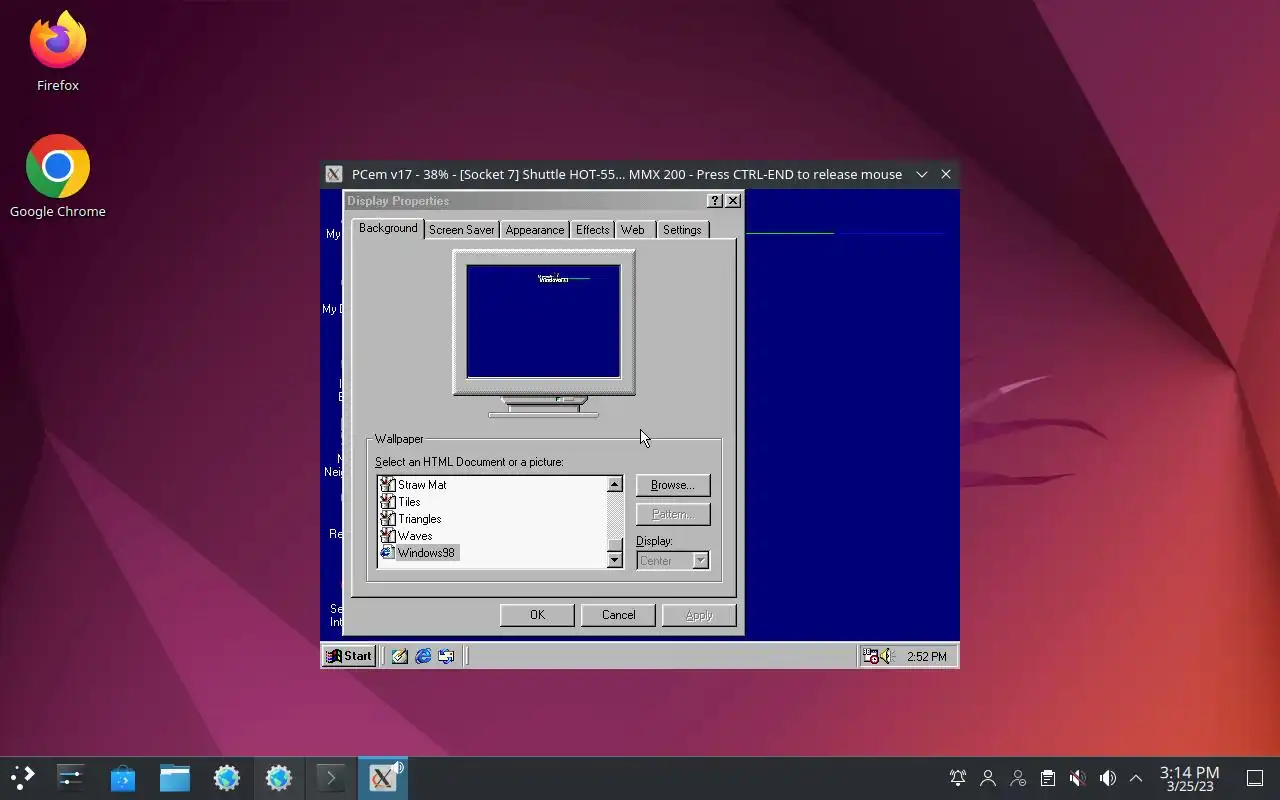Open the Effects tab

(x=592, y=230)
